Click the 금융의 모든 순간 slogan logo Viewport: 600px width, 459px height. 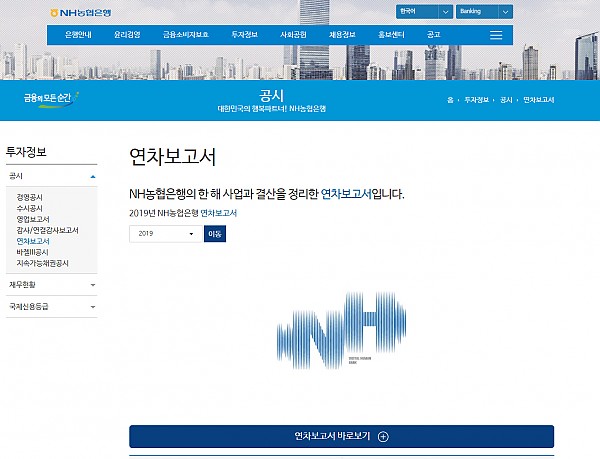51,99
